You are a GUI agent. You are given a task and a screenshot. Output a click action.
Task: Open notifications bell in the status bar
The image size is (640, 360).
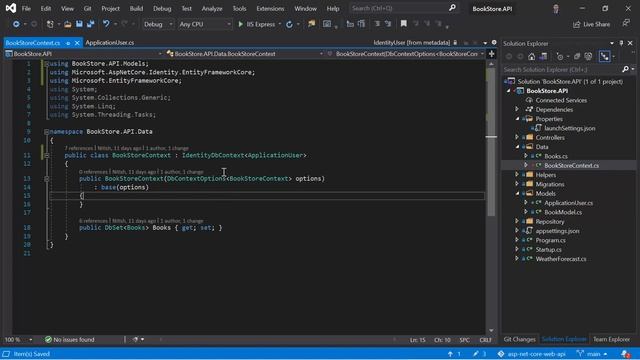point(625,354)
